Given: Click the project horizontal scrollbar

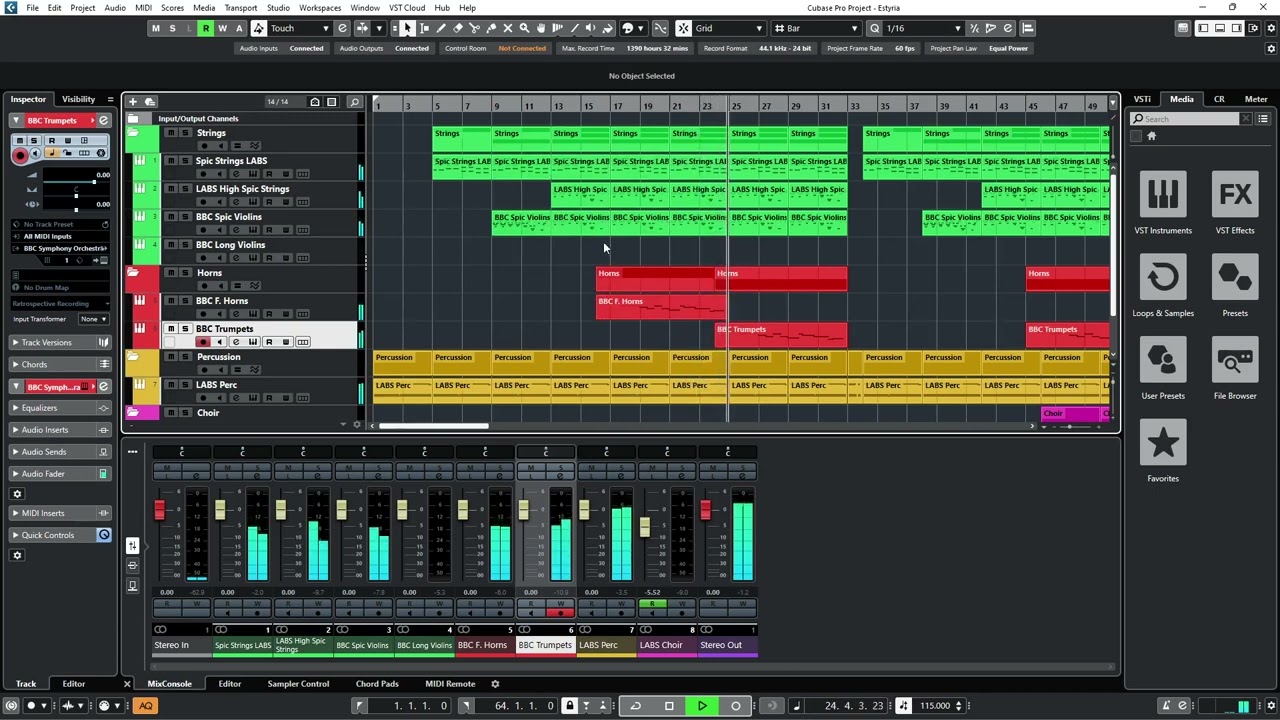Looking at the screenshot, I should [x=432, y=426].
